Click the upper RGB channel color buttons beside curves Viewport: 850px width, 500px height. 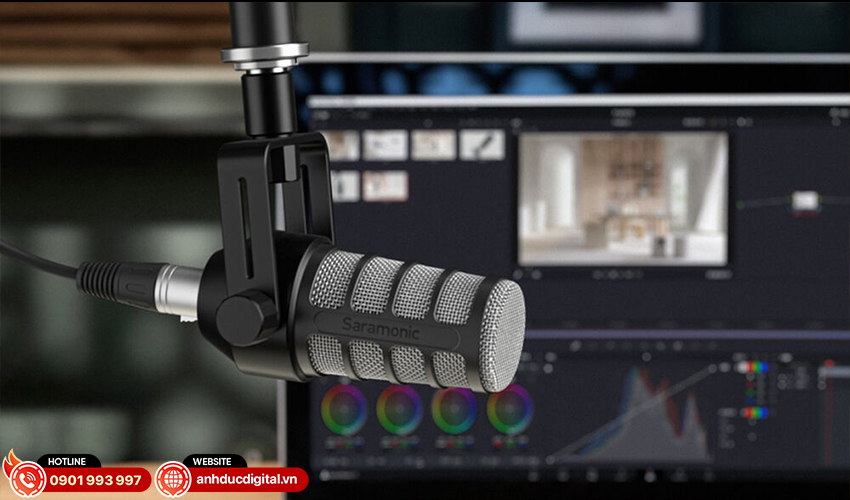pyautogui.click(x=756, y=367)
